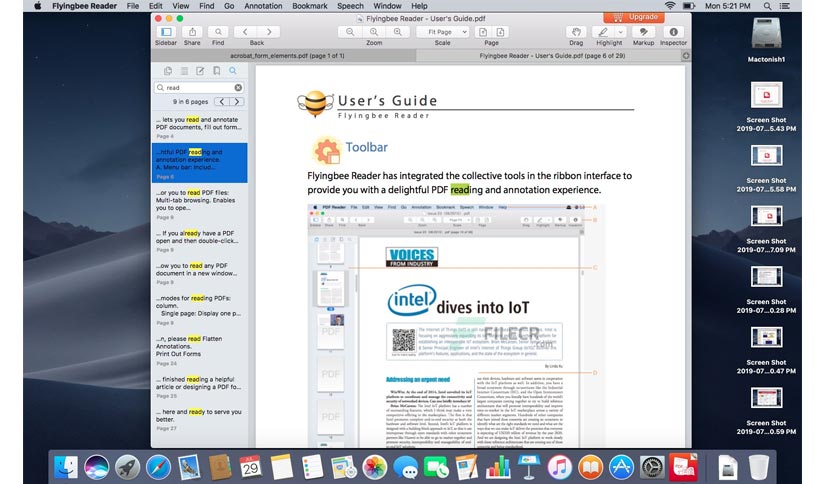The height and width of the screenshot is (484, 836).
Task: Open Photos app in the Dock
Action: 375,467
